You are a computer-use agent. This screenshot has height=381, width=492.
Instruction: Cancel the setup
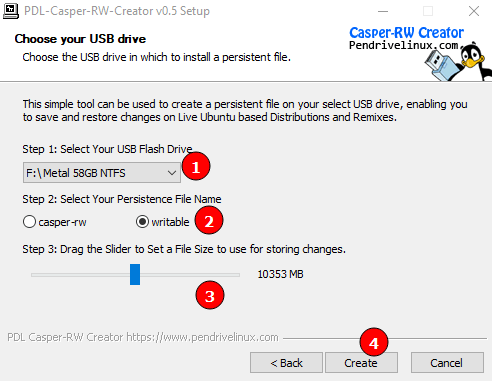coord(447,363)
